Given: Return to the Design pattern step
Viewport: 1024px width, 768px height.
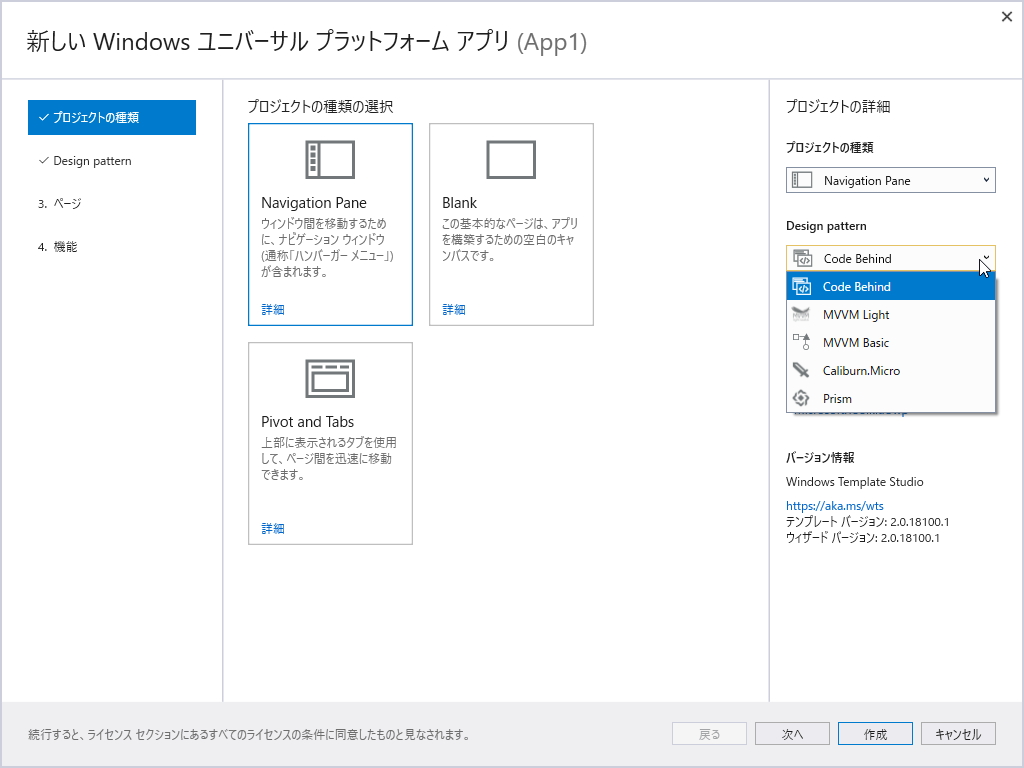Looking at the screenshot, I should (93, 160).
